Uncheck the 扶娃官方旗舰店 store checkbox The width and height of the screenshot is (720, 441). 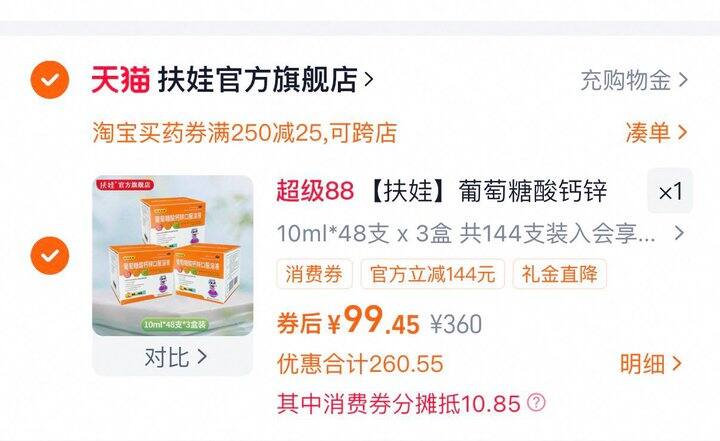[50, 80]
